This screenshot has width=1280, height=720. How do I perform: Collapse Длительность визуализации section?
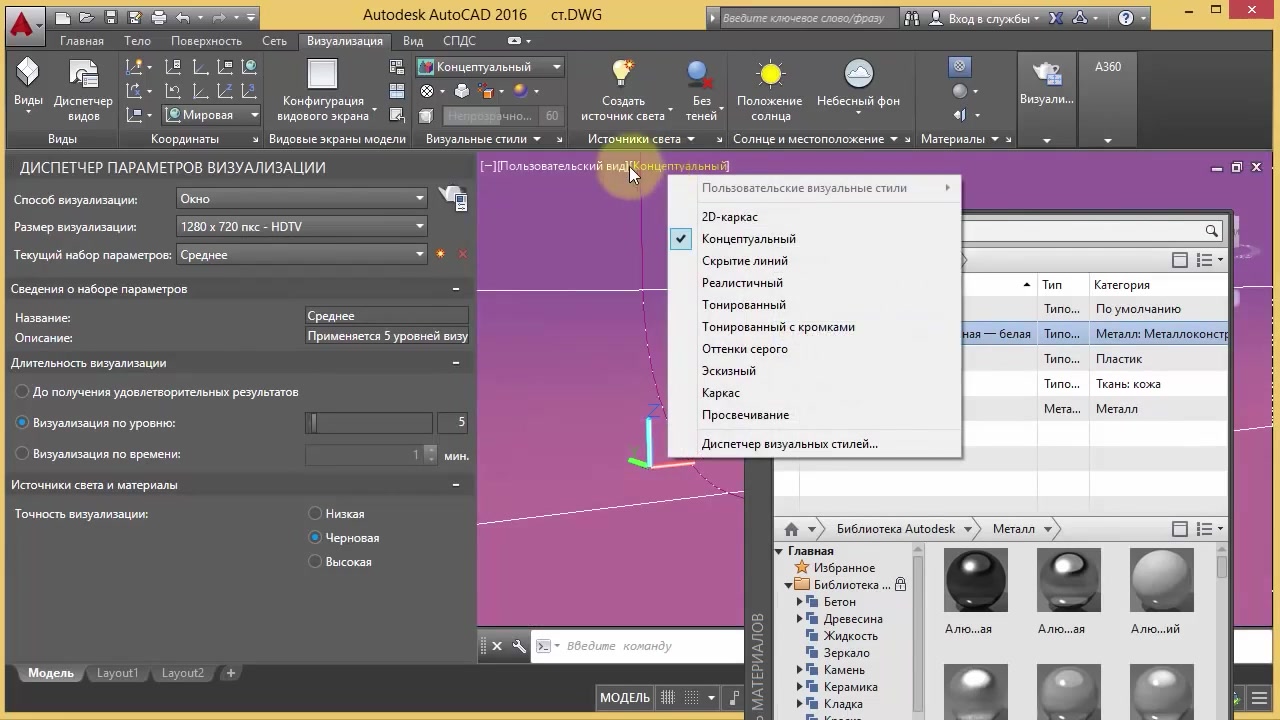pos(456,363)
